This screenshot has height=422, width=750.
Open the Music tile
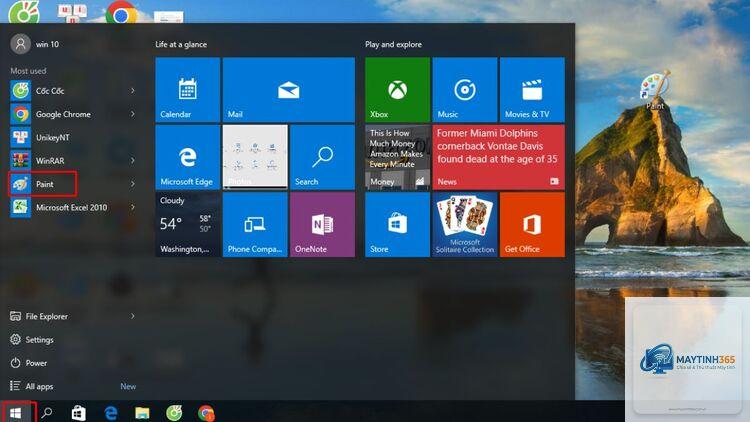click(465, 89)
